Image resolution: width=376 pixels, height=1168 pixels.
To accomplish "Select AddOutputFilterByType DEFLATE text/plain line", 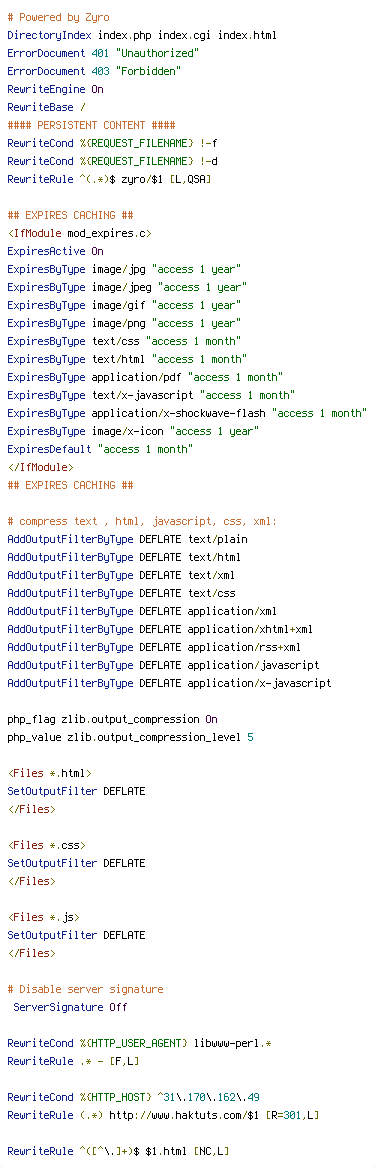I will pos(127,539).
